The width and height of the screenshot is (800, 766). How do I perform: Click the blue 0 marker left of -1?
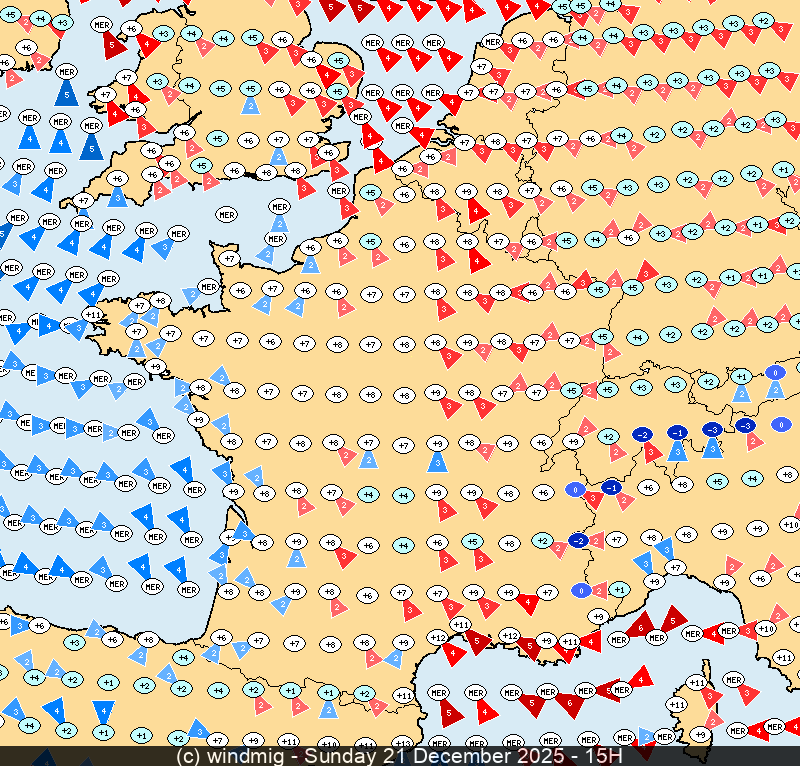[575, 490]
